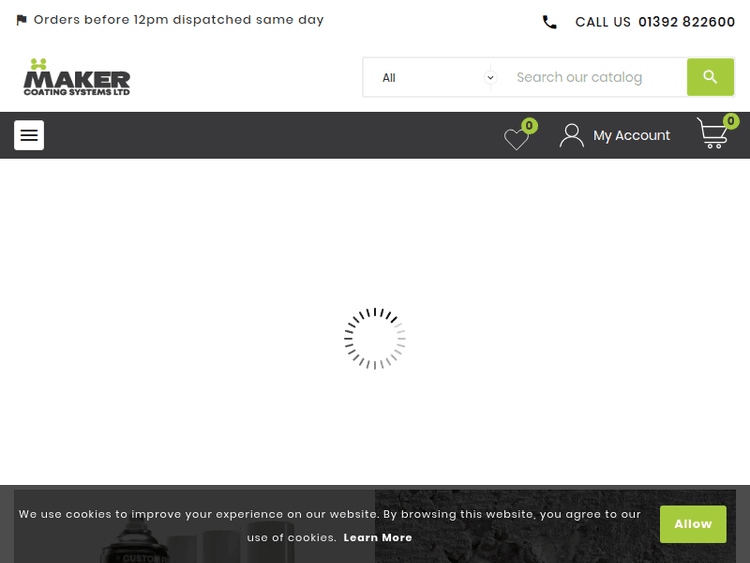Go home via Maker Coating Systems logo
This screenshot has height=563, width=750.
click(x=77, y=77)
